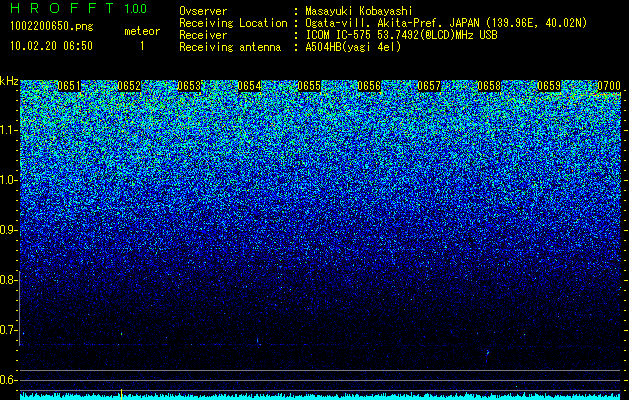The image size is (629, 400).
Task: Click the A504HB(yagi 4el) antenna text
Action: tap(353, 47)
